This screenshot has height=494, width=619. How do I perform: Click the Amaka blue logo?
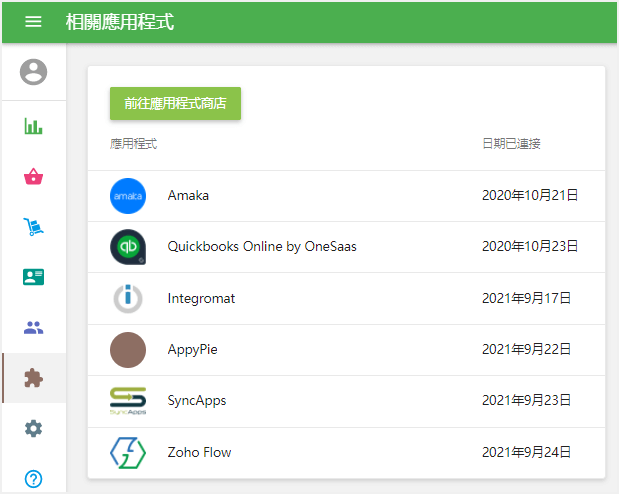(x=128, y=196)
